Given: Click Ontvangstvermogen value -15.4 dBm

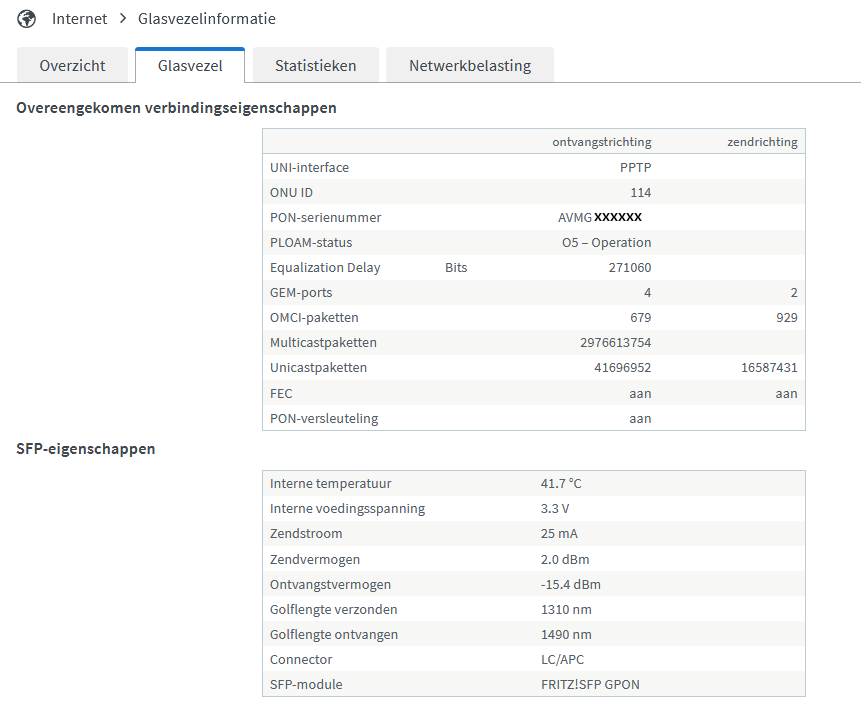Looking at the screenshot, I should point(571,584).
